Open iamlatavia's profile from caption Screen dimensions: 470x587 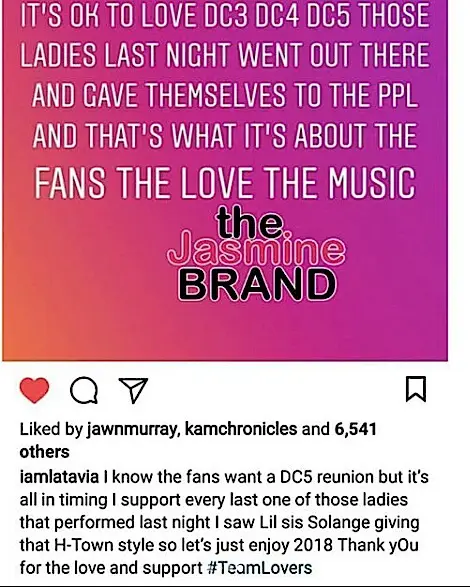click(x=59, y=477)
